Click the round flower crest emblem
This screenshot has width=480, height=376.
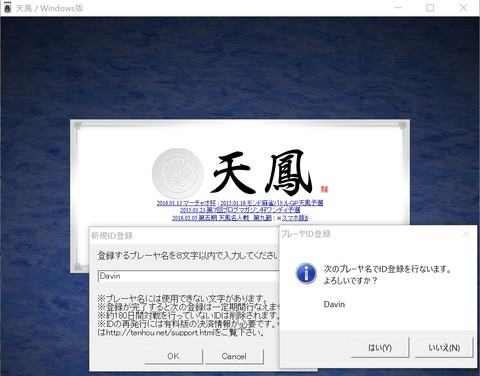tap(177, 173)
